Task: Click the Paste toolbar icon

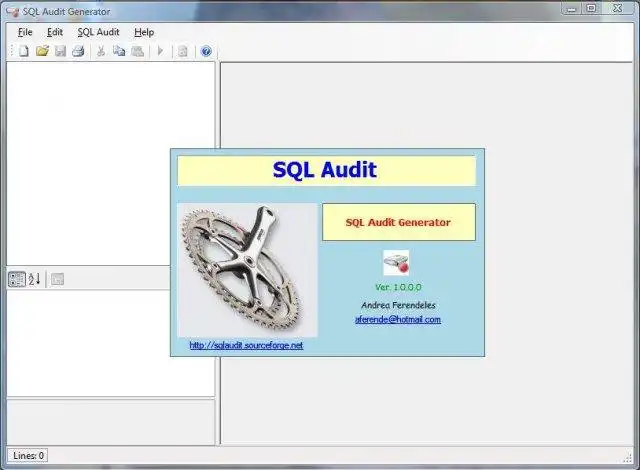Action: [138, 51]
